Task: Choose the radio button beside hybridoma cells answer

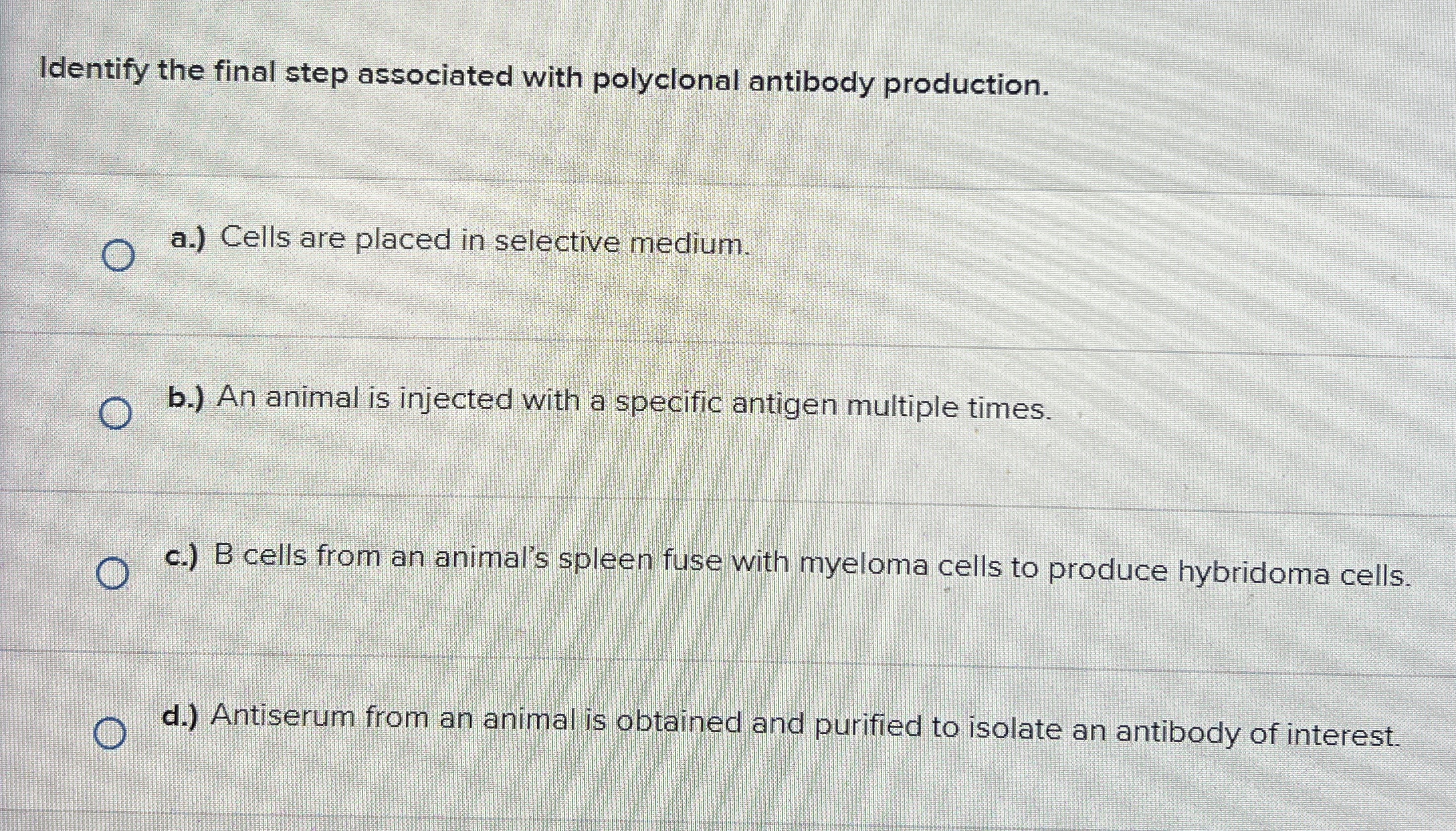Action: click(x=113, y=573)
